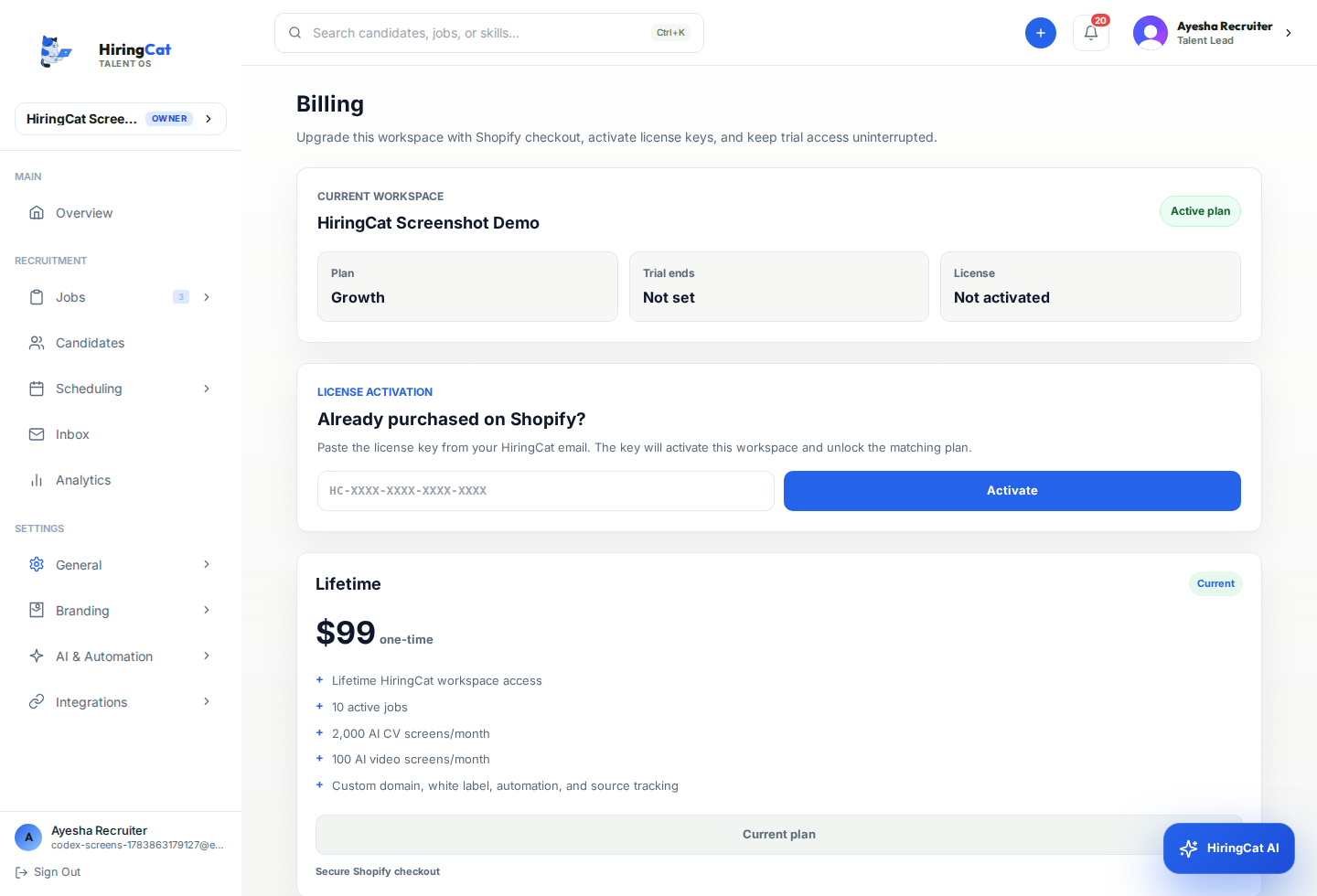Click the Active plan badge
The width and height of the screenshot is (1317, 896).
pos(1200,211)
